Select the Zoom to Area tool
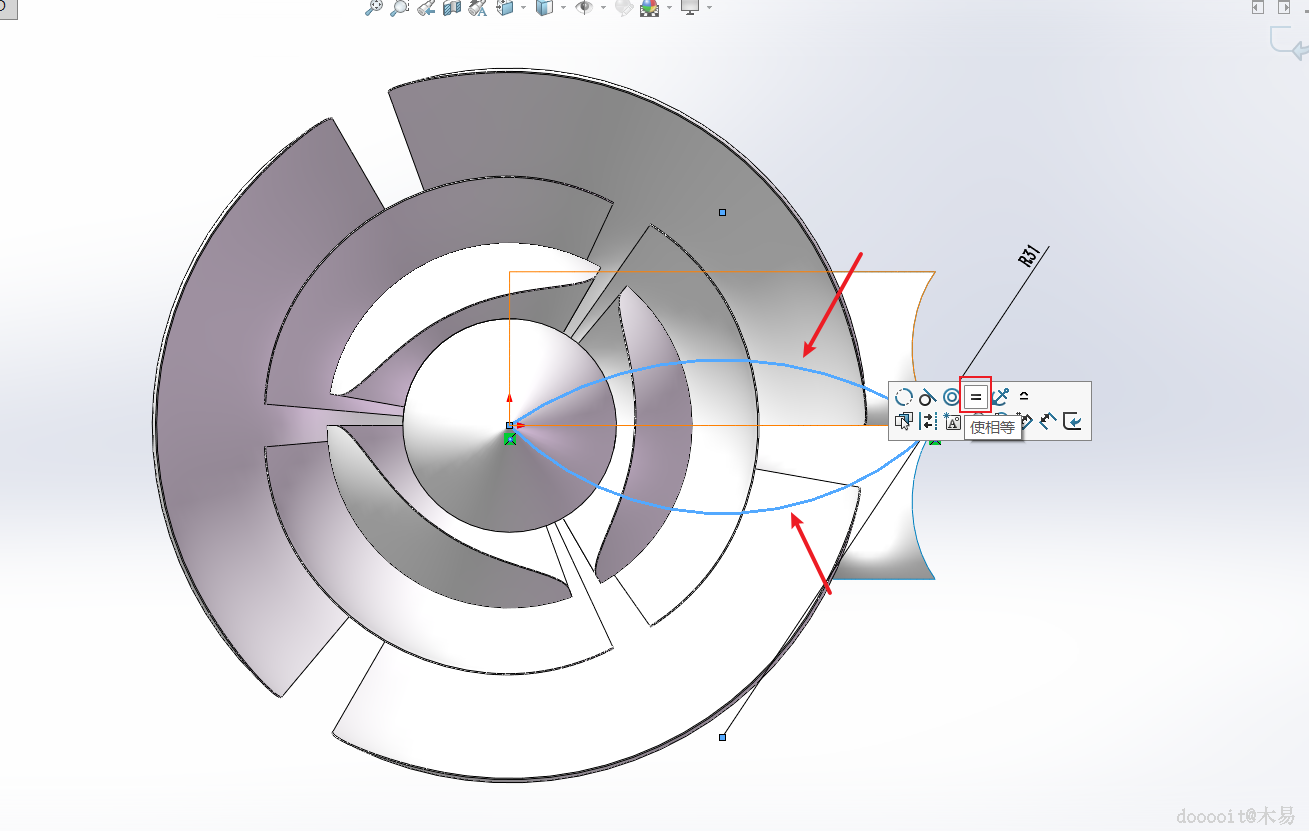The image size is (1309, 831). point(399,8)
